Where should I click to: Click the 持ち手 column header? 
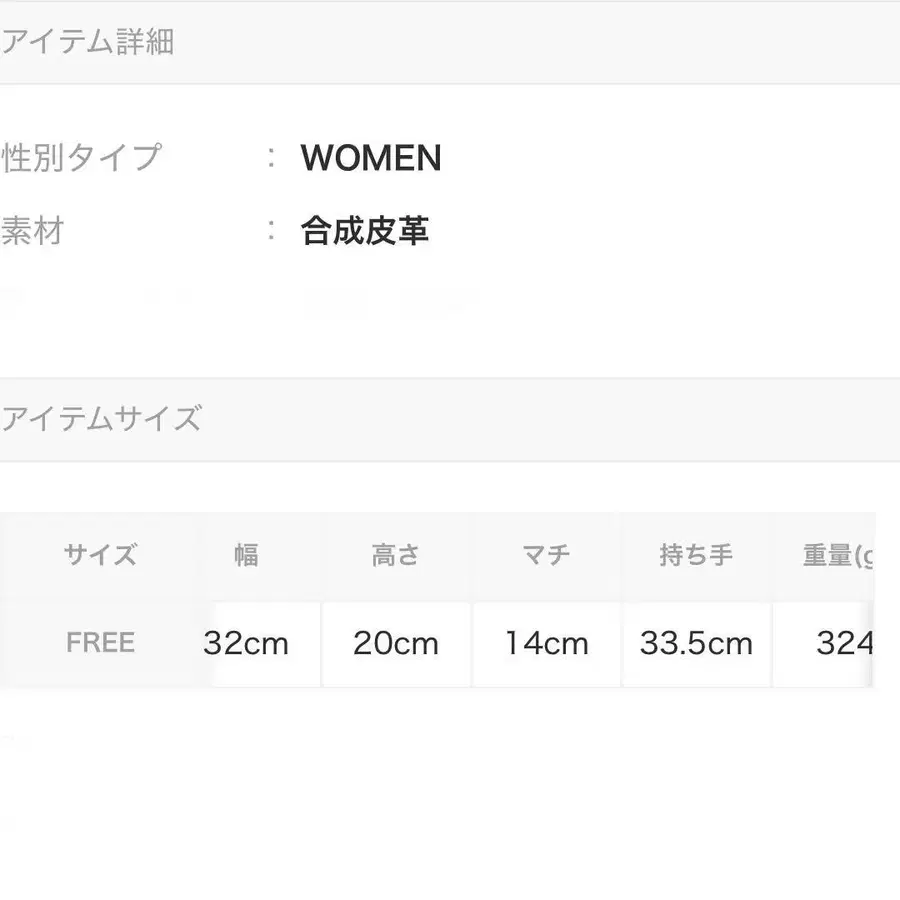(696, 556)
